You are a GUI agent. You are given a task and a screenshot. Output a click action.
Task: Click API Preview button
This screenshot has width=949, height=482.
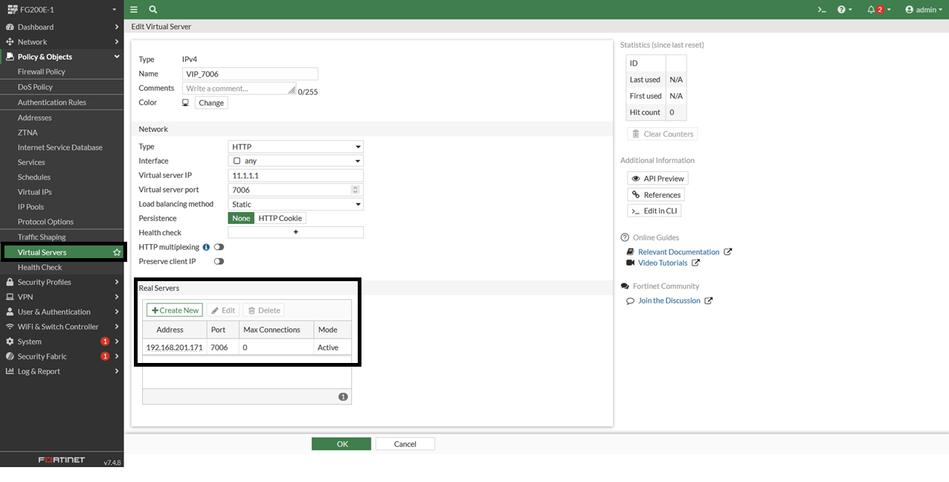657,179
